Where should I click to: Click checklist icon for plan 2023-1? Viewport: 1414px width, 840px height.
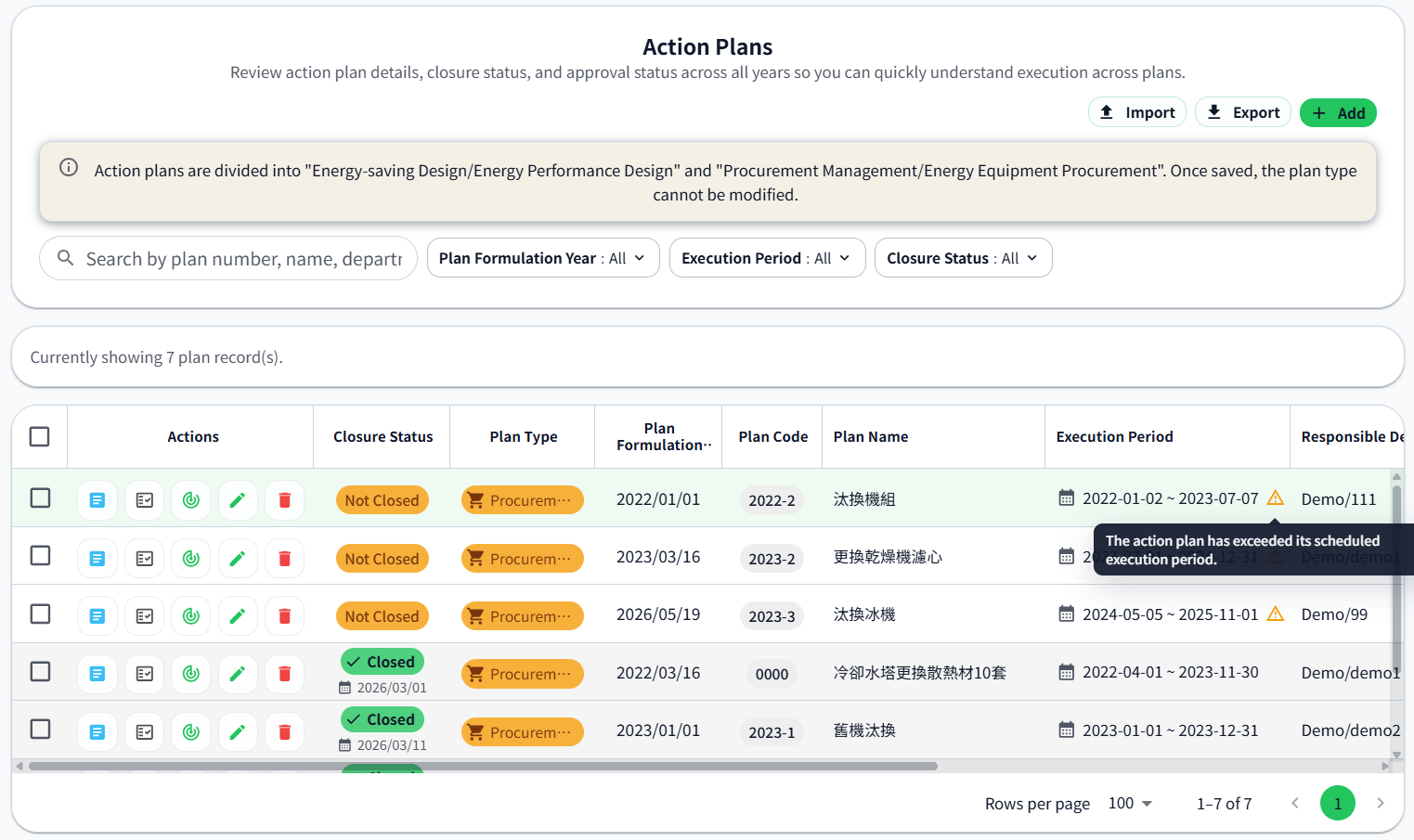[145, 732]
